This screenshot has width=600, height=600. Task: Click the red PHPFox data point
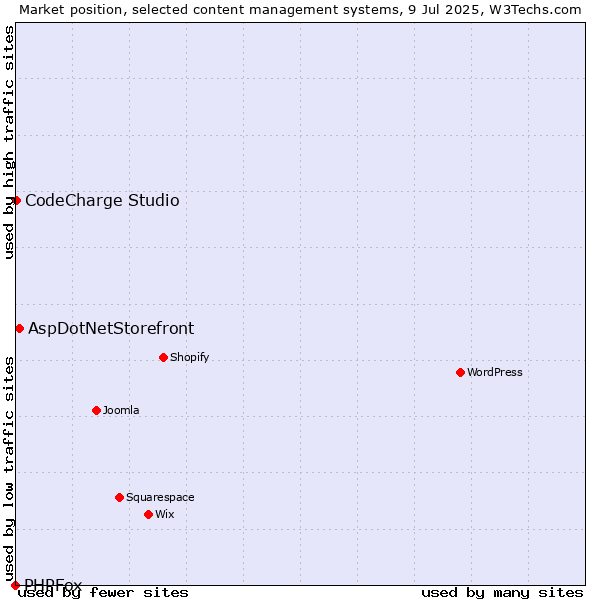(x=15, y=585)
